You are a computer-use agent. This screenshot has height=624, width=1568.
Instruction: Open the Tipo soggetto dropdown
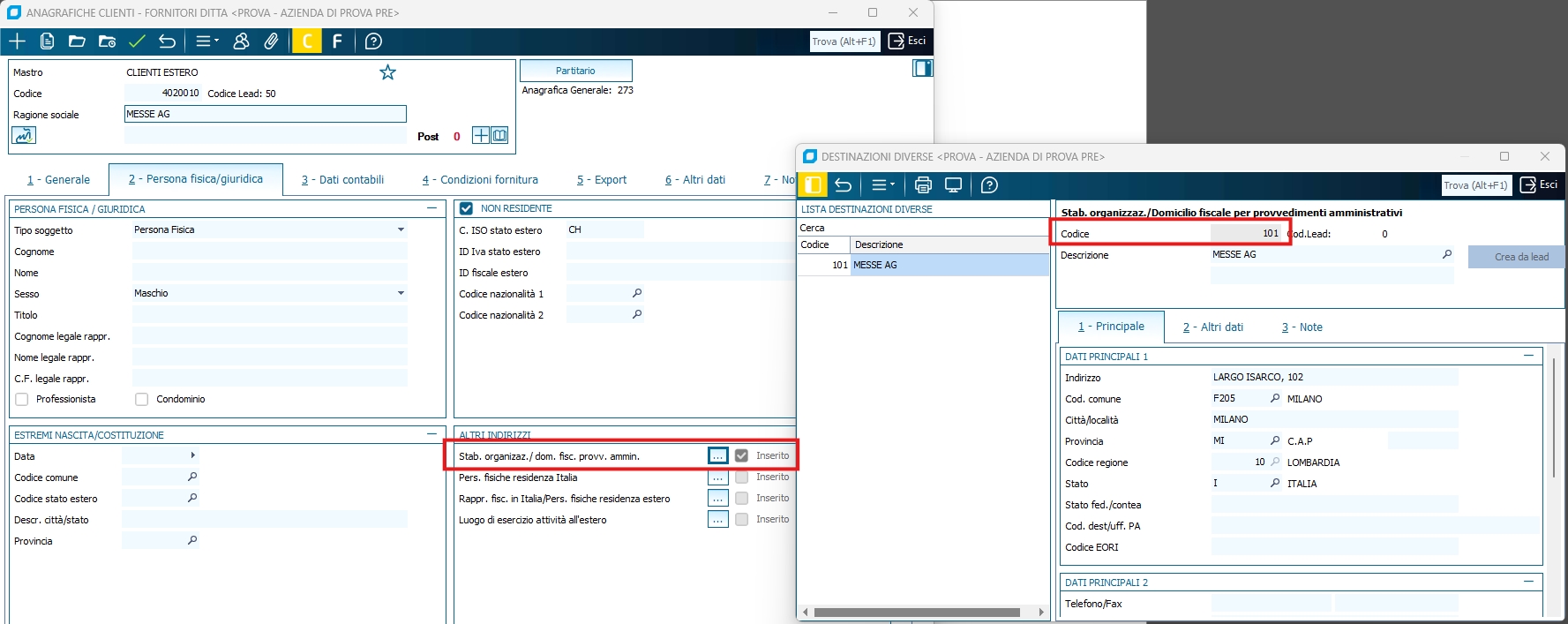pyautogui.click(x=401, y=229)
